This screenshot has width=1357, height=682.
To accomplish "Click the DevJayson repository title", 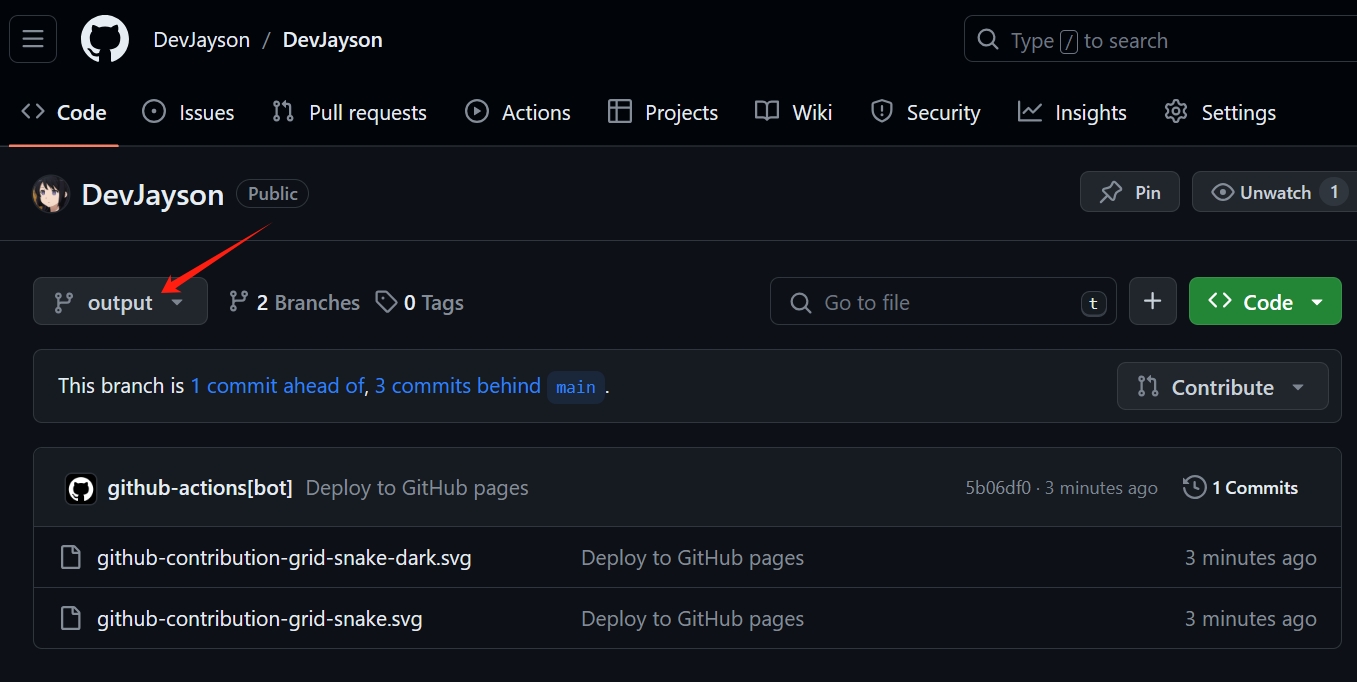I will tap(153, 194).
